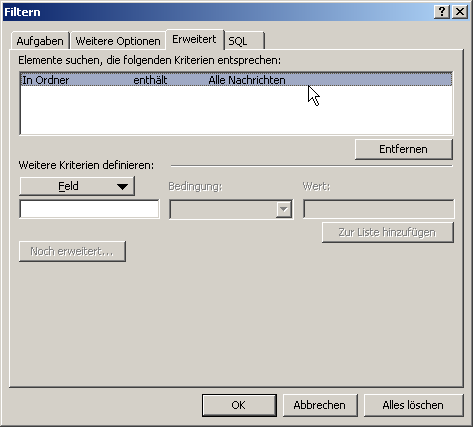Image resolution: width=473 pixels, height=427 pixels.
Task: Open the 'Noch erweitert...' button
Action: click(x=72, y=251)
